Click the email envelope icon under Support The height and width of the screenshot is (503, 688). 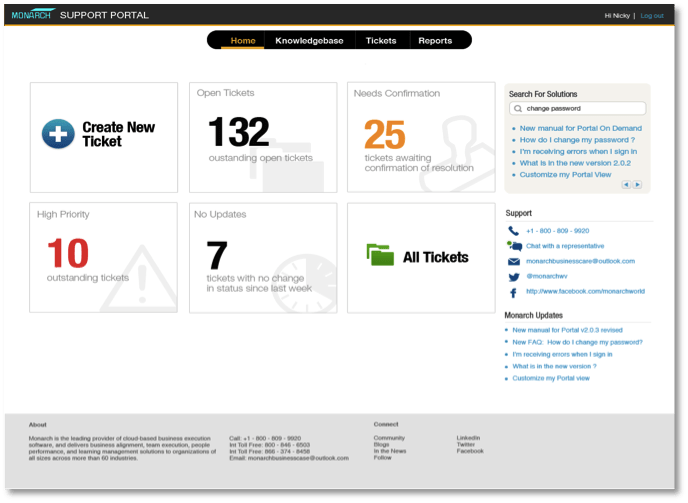[514, 262]
